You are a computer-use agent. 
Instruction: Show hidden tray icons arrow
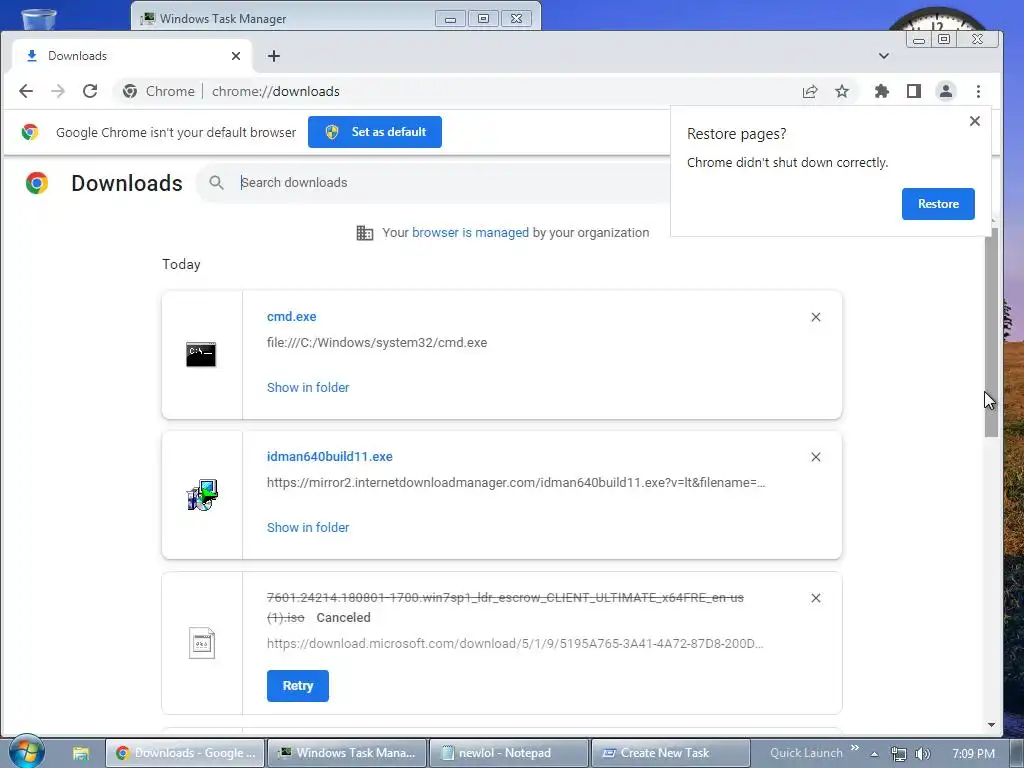[874, 754]
